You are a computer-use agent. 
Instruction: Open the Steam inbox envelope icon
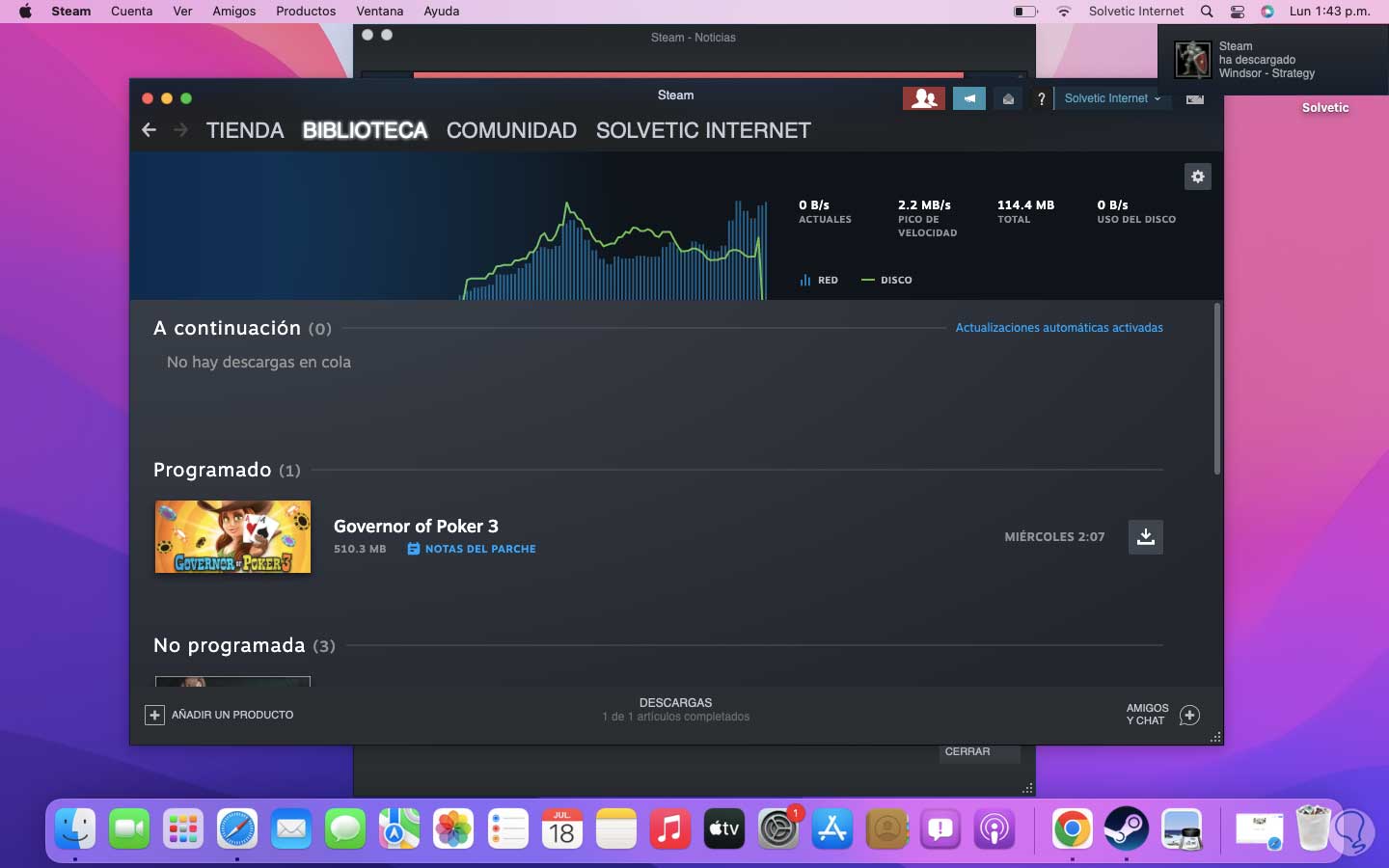1008,98
